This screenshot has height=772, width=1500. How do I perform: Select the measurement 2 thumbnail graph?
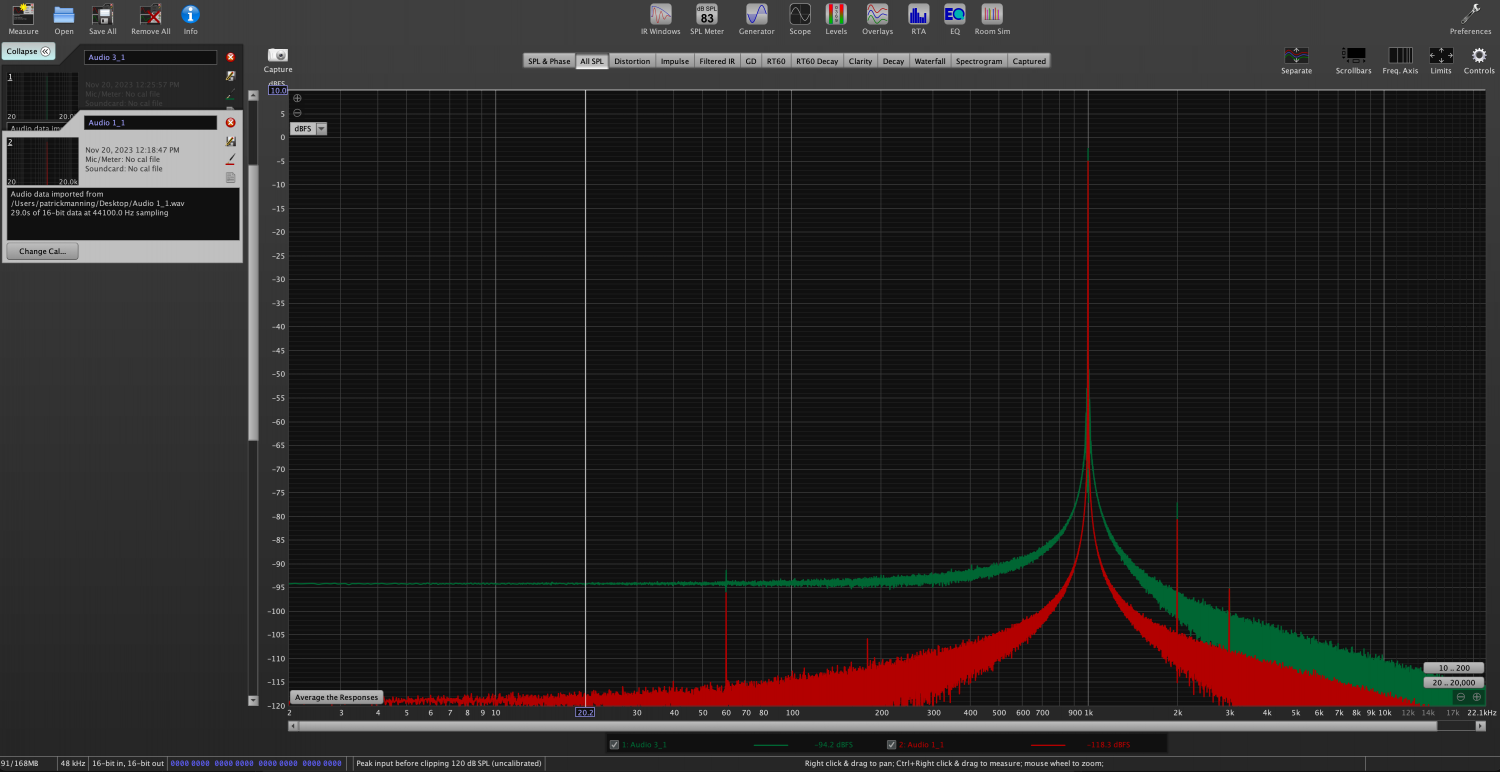(x=43, y=160)
